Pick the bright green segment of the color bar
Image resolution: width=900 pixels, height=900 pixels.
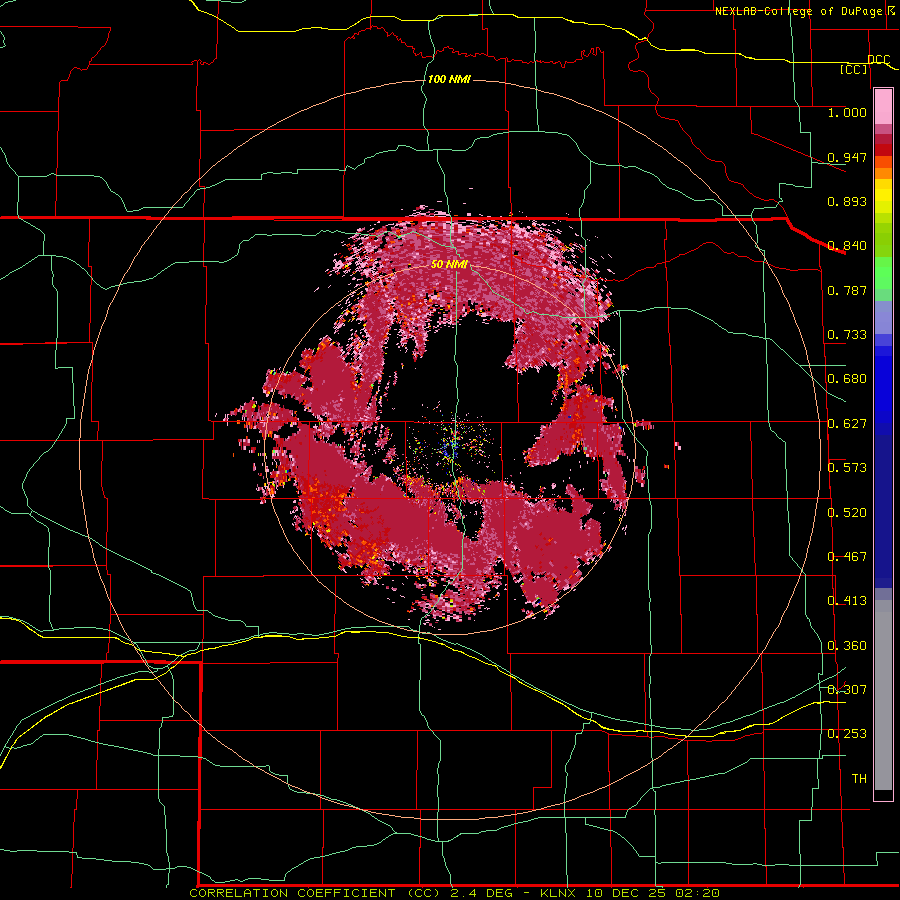point(883,273)
